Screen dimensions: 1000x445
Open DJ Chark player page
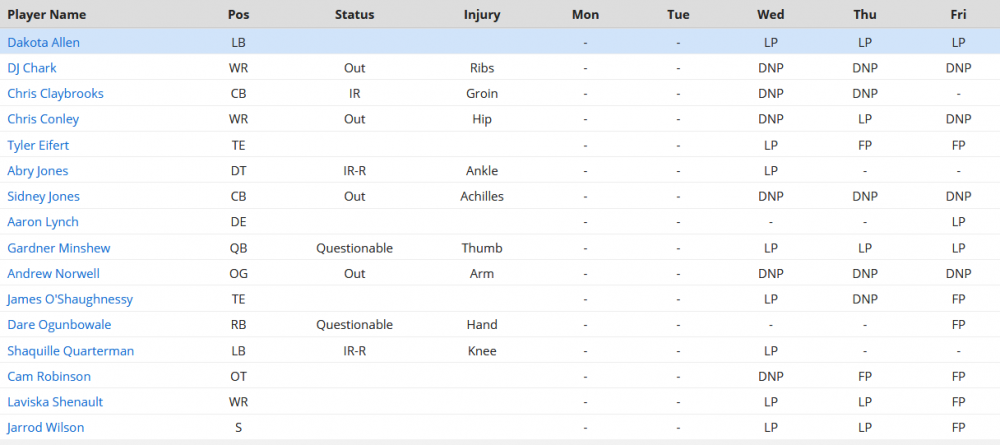pyautogui.click(x=32, y=68)
